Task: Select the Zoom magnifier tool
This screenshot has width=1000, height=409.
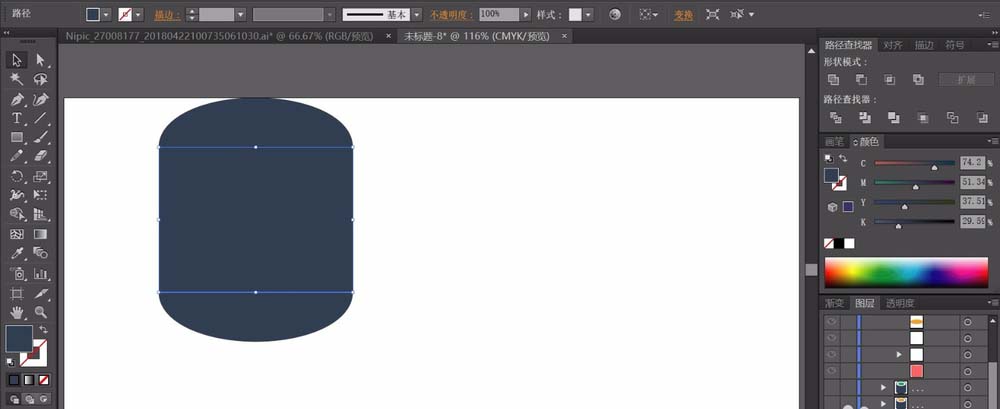Action: 41,312
